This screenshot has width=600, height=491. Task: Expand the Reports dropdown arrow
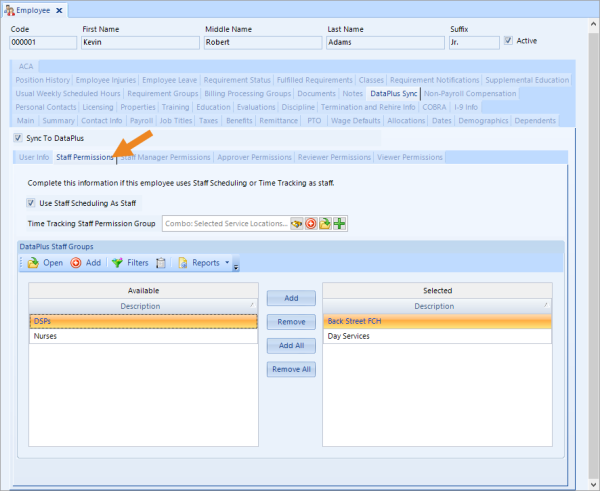click(226, 263)
